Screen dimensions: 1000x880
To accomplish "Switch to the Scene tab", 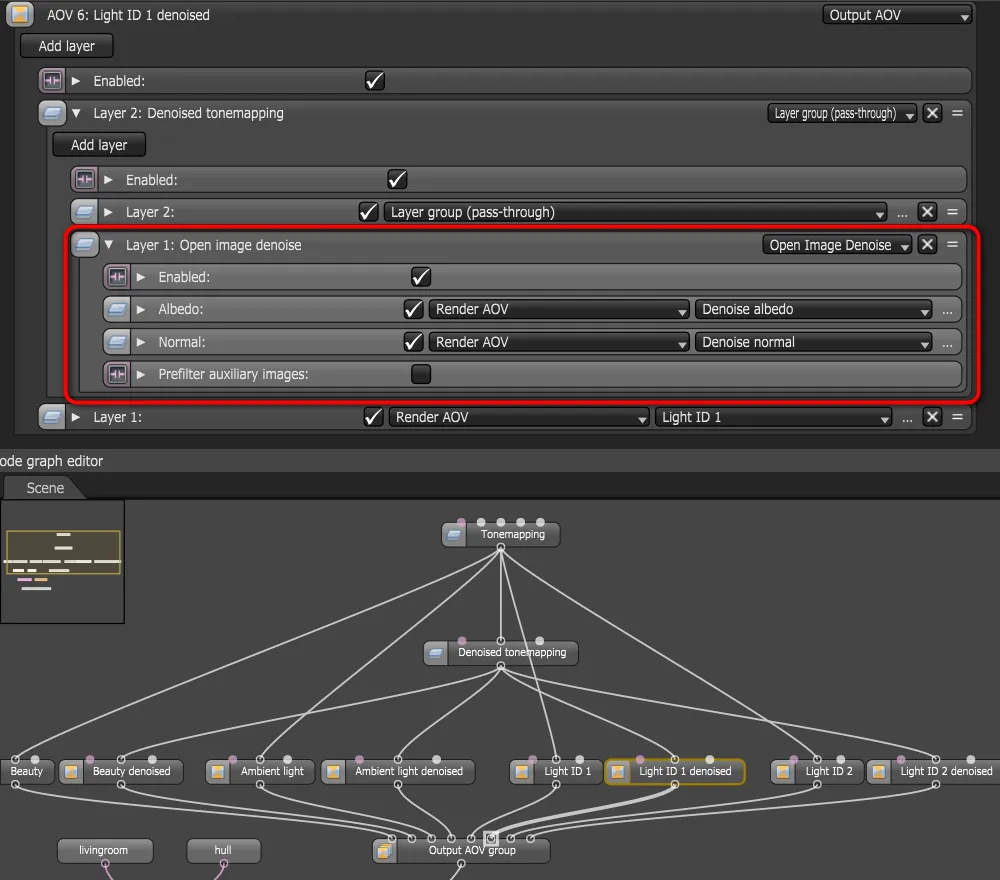I will [45, 488].
